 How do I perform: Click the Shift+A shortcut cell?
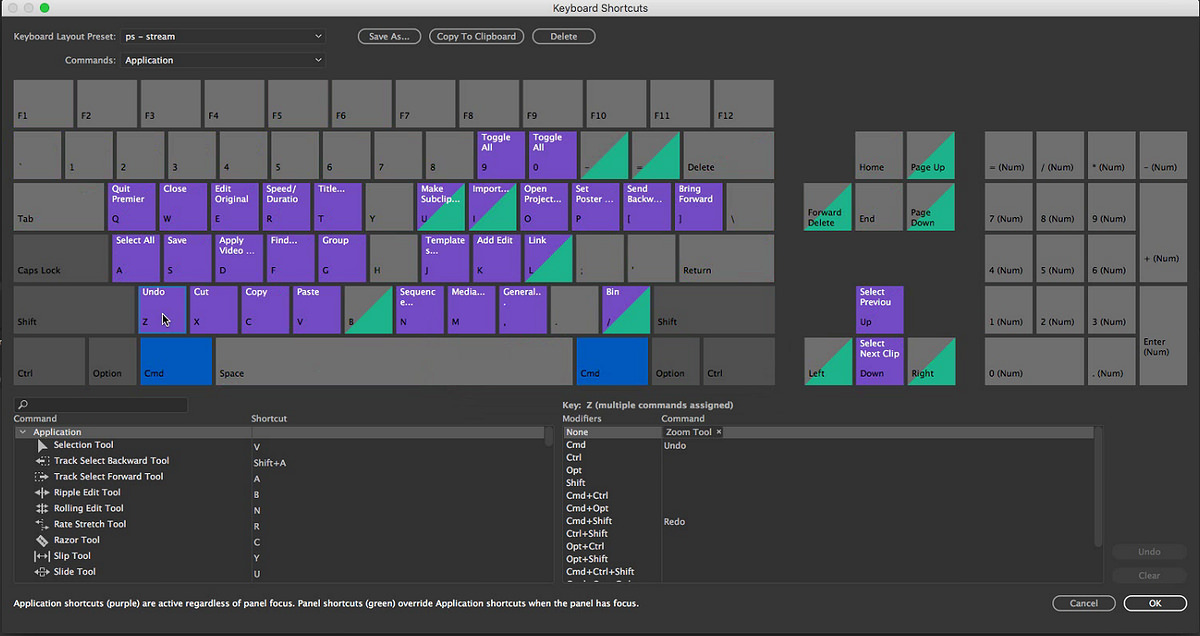point(270,462)
